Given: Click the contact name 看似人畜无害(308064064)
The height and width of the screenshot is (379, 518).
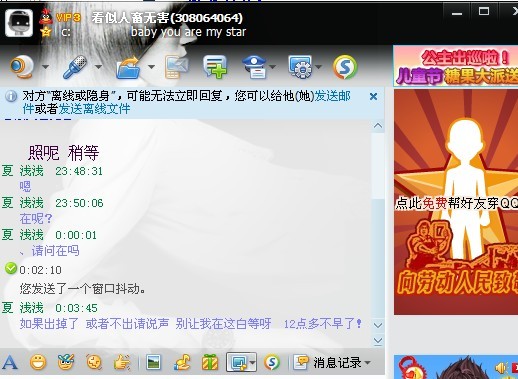Looking at the screenshot, I should click(167, 18).
